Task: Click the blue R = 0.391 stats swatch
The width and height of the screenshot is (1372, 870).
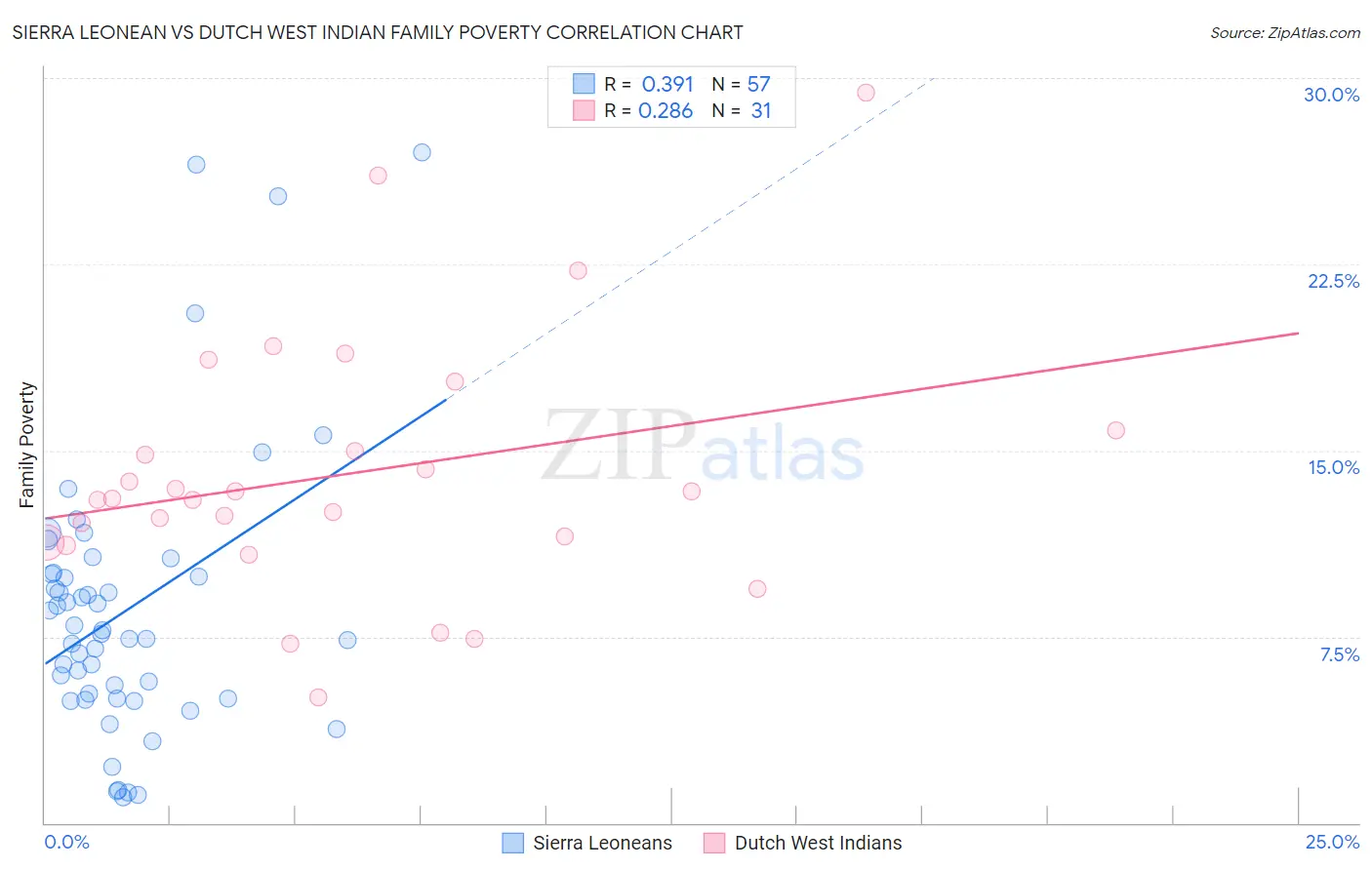Action: (584, 84)
